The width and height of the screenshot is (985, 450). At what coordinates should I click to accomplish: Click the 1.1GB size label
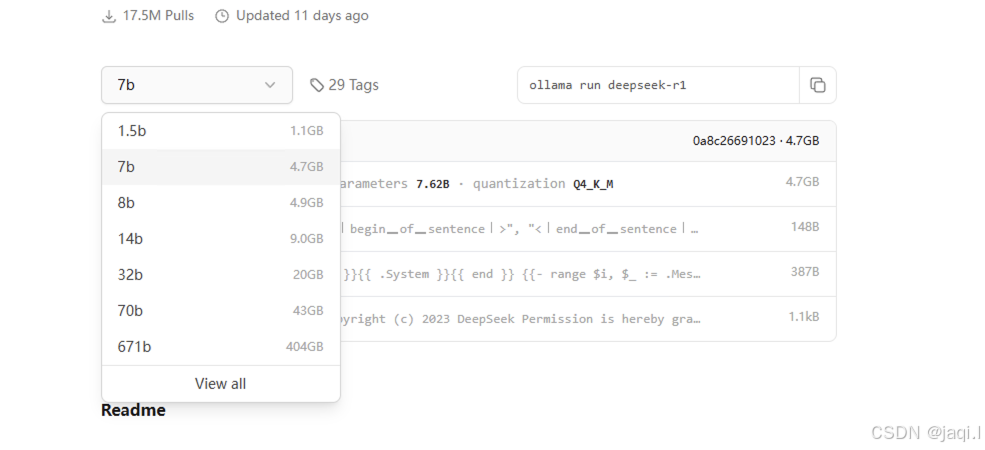pos(307,131)
